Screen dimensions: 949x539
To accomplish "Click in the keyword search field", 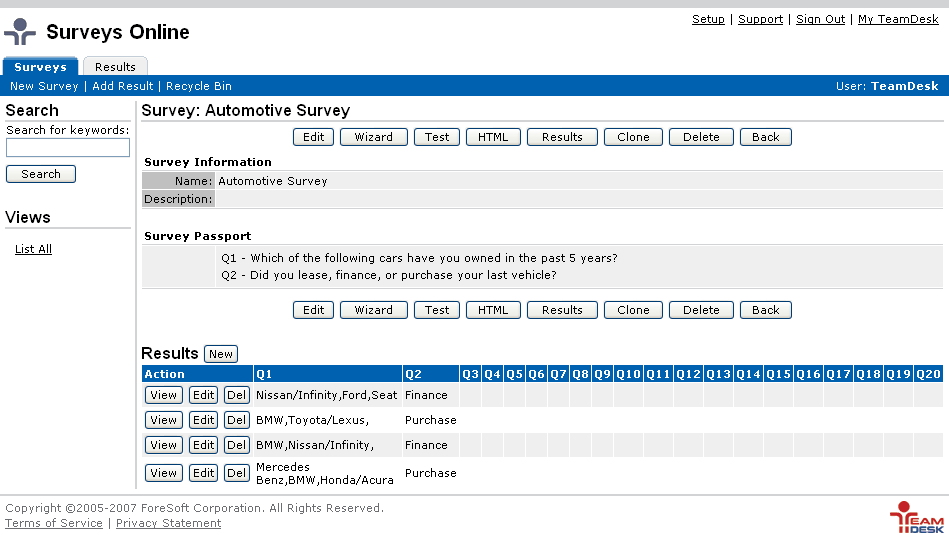I will point(68,148).
